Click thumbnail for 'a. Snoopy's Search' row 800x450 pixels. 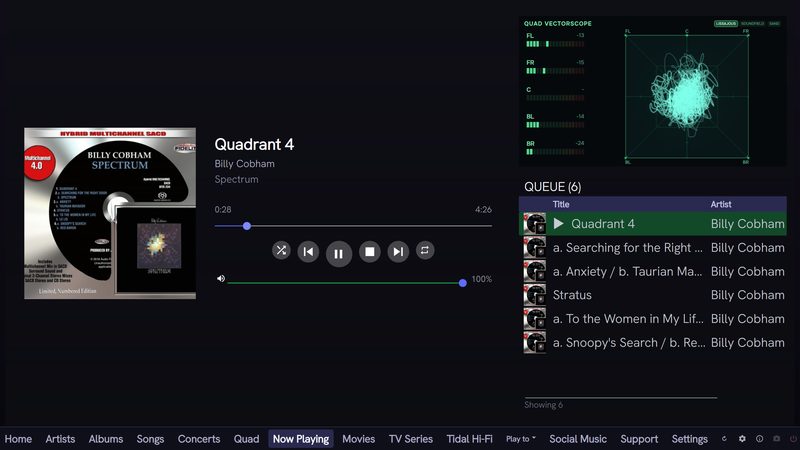click(535, 342)
